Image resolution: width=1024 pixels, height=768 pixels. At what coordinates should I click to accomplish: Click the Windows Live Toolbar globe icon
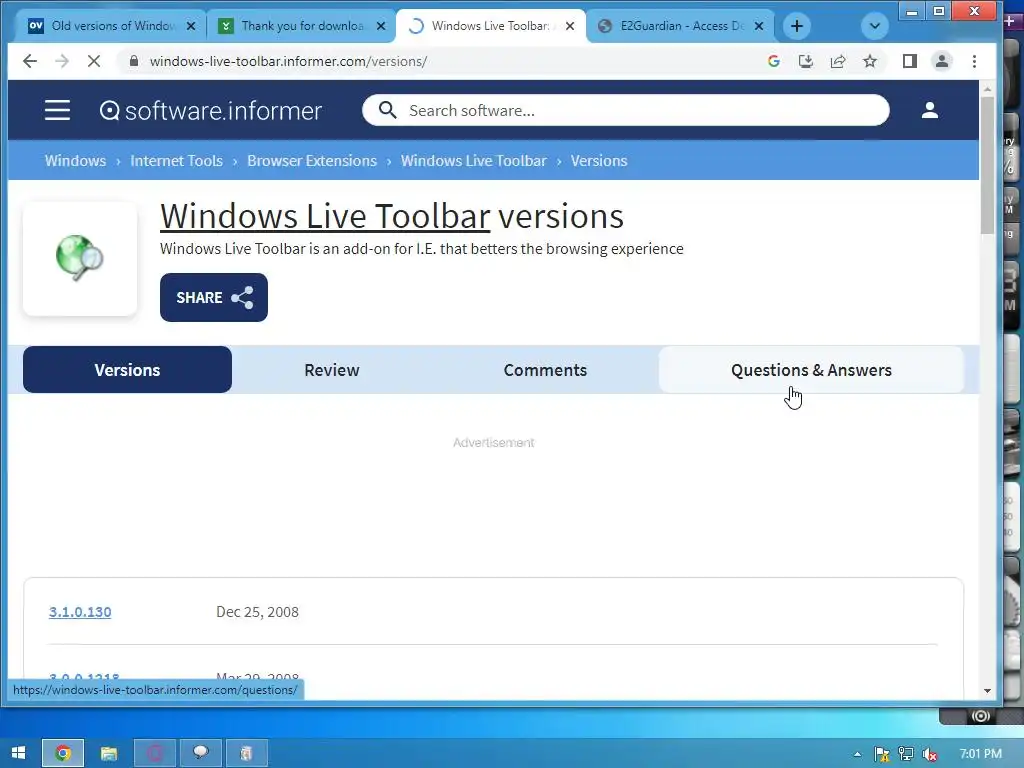pos(80,259)
